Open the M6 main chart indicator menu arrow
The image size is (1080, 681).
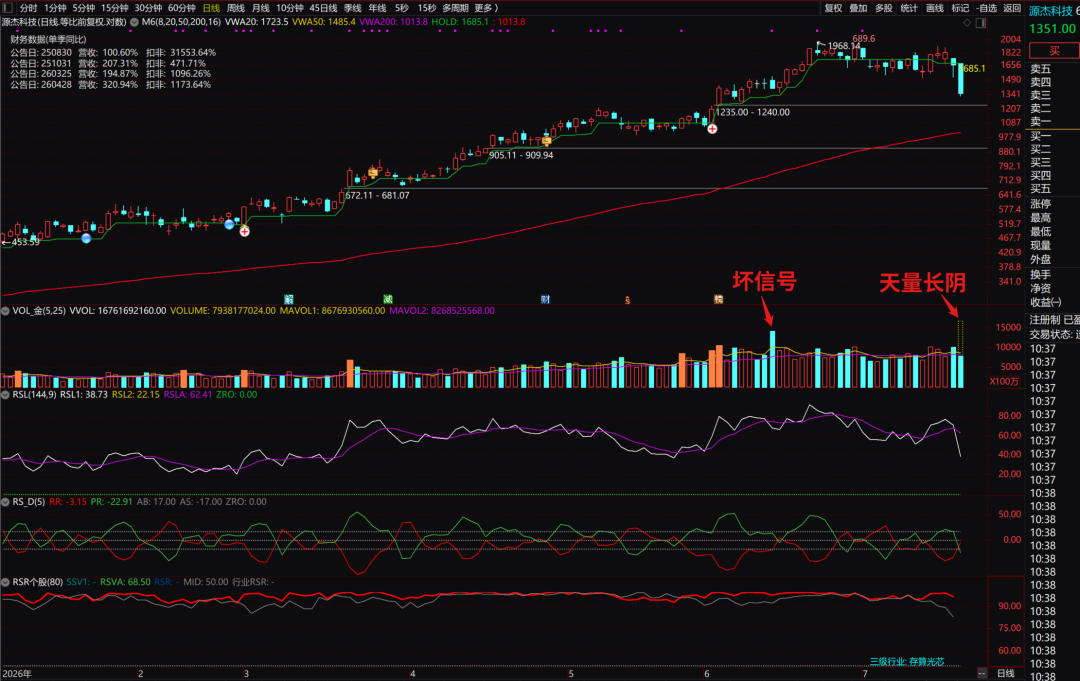click(x=134, y=22)
